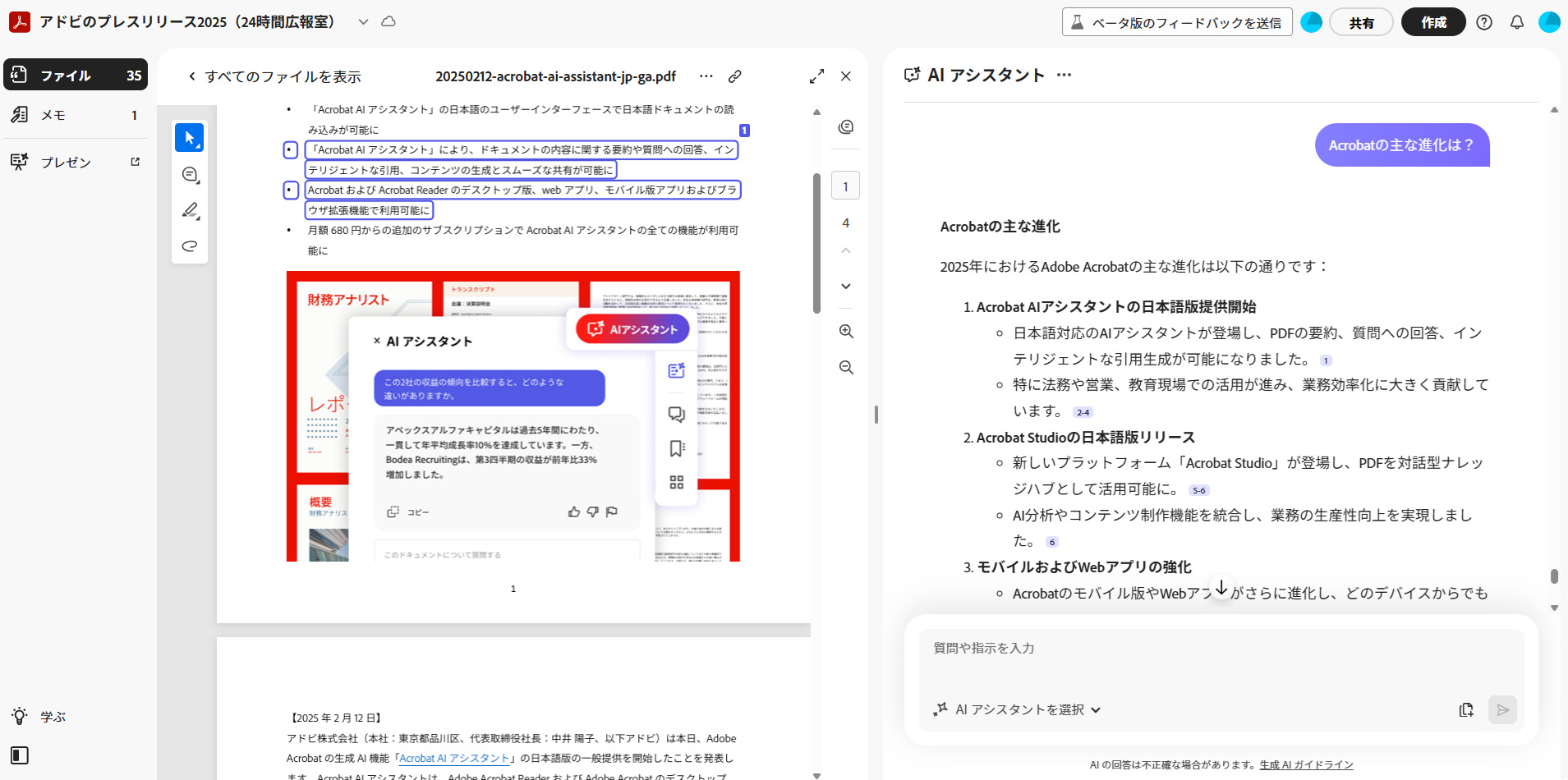Open the 生成 AI ガイドライン link

(x=1306, y=764)
